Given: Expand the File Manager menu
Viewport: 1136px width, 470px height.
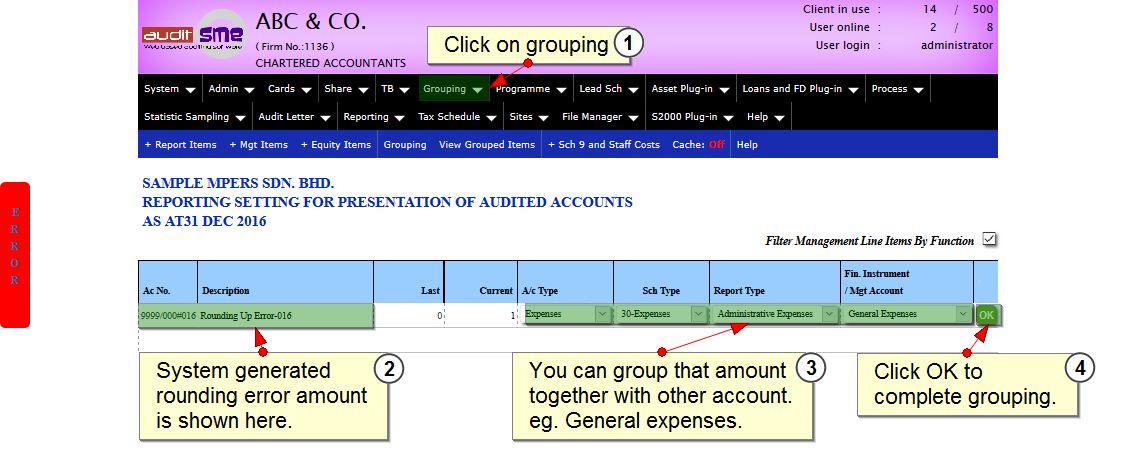Looking at the screenshot, I should (x=598, y=117).
